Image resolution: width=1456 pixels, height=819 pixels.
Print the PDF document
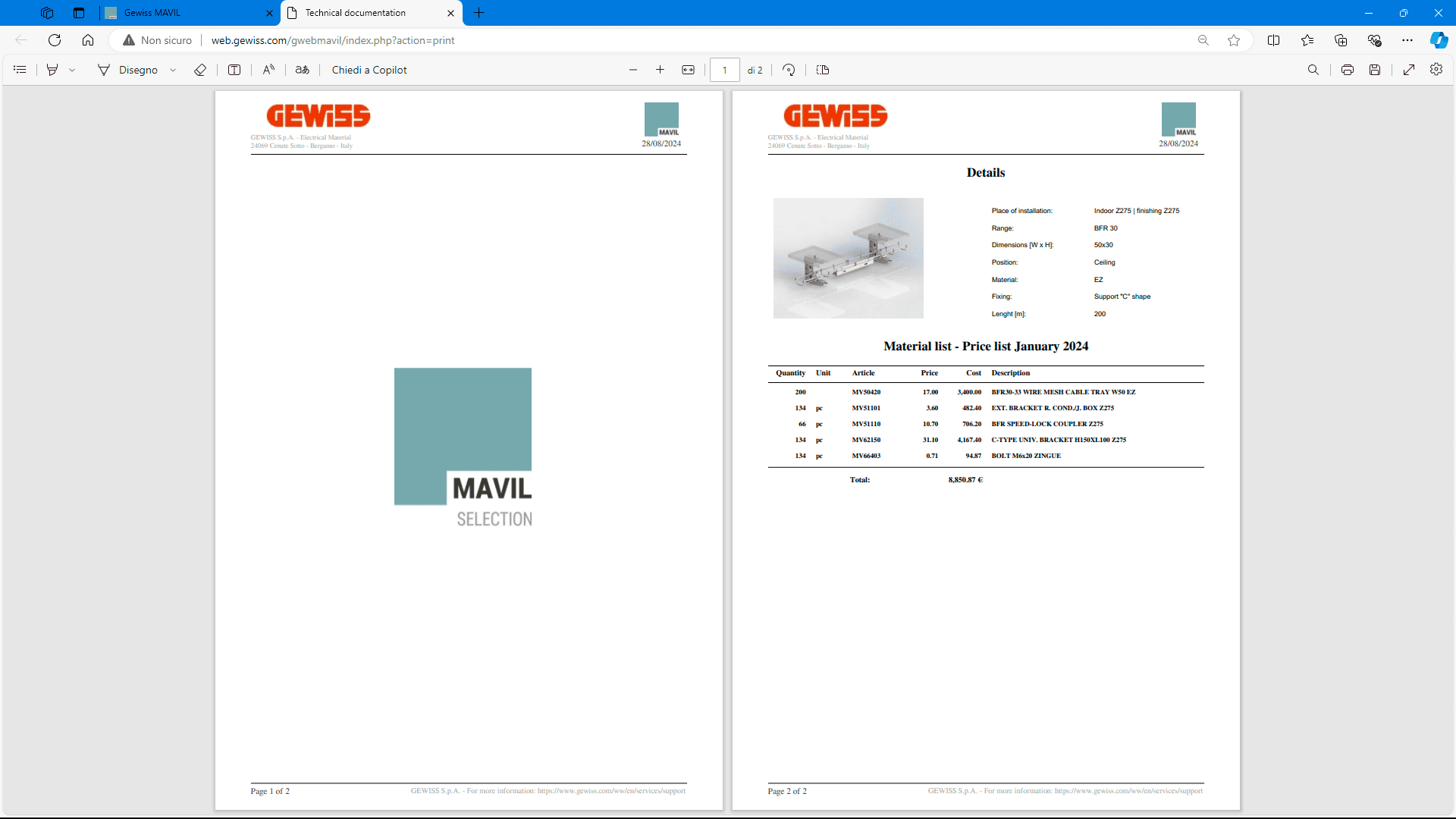[1348, 70]
